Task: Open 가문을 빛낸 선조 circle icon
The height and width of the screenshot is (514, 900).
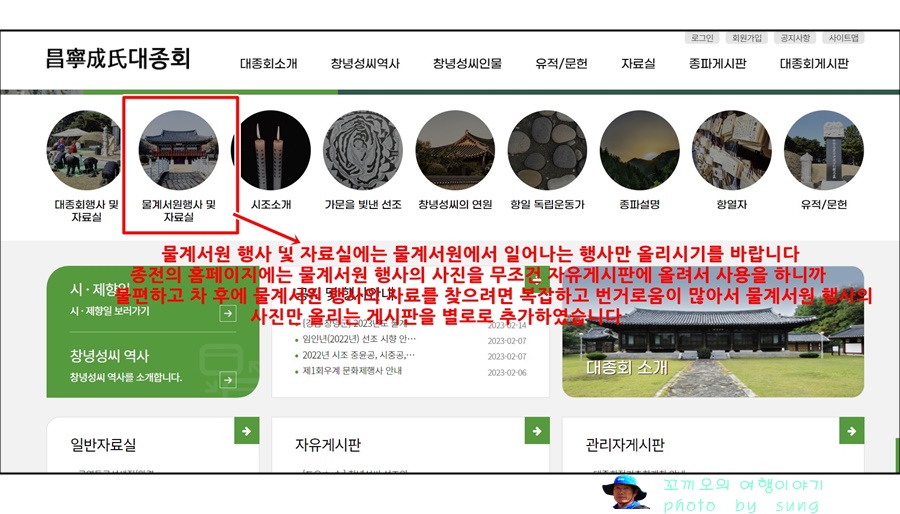Action: [363, 150]
